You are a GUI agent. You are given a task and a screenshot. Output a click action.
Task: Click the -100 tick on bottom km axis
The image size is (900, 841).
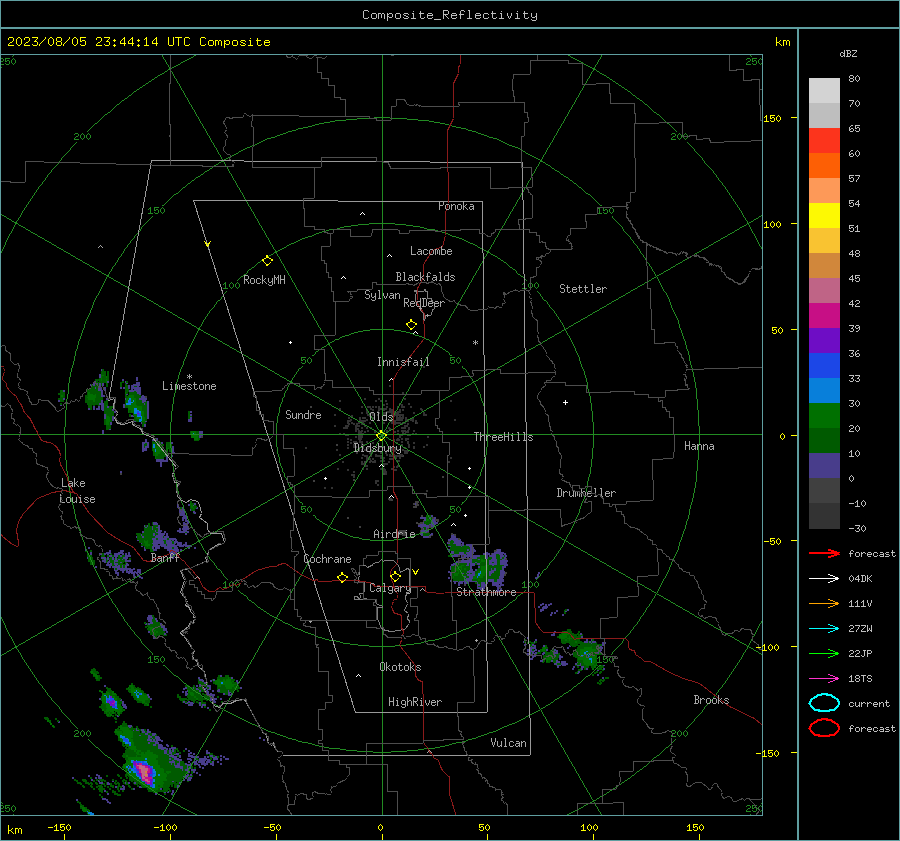[165, 828]
